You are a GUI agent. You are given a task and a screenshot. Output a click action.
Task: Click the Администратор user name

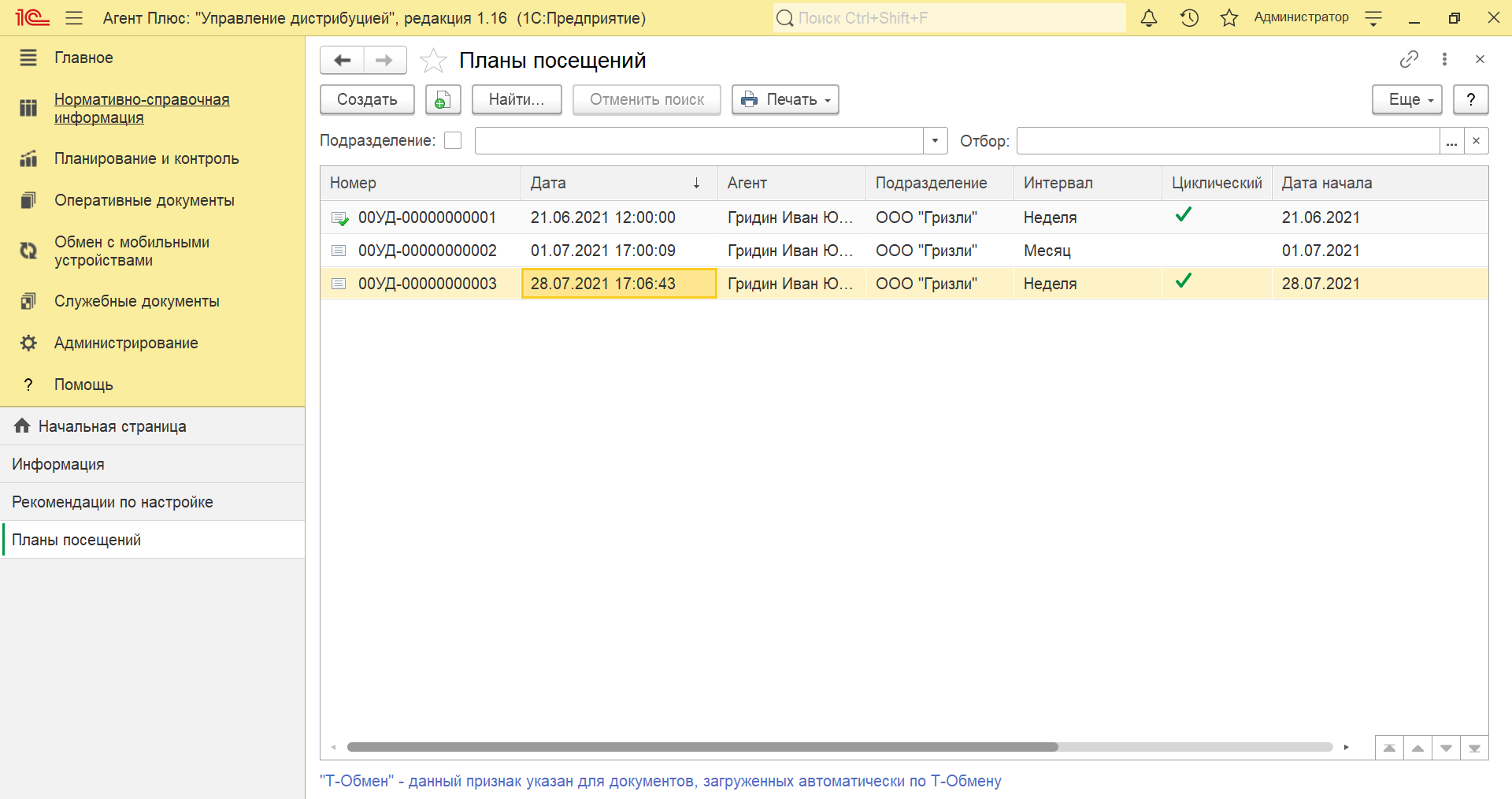pos(1301,17)
